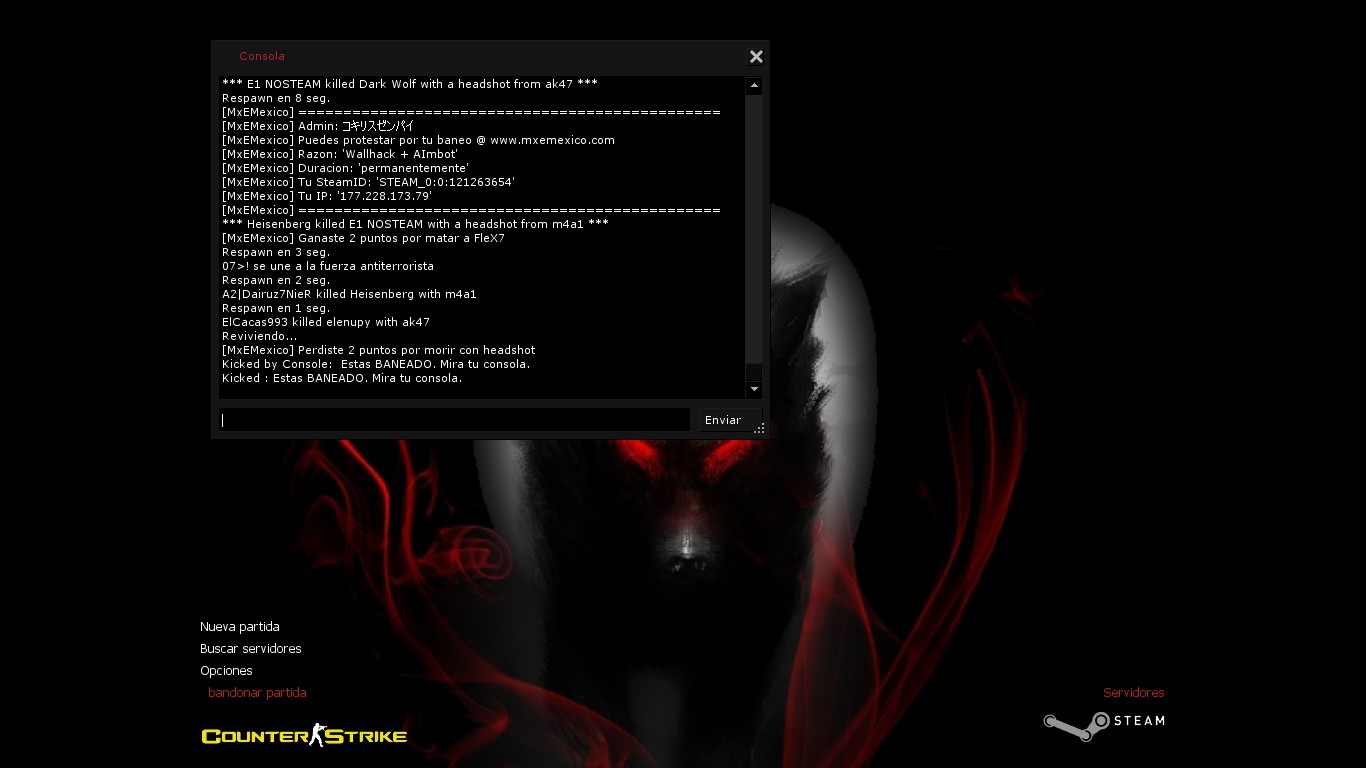This screenshot has height=768, width=1366.
Task: Click the '[MxEMexico] Admin:' line
Action: (x=318, y=126)
